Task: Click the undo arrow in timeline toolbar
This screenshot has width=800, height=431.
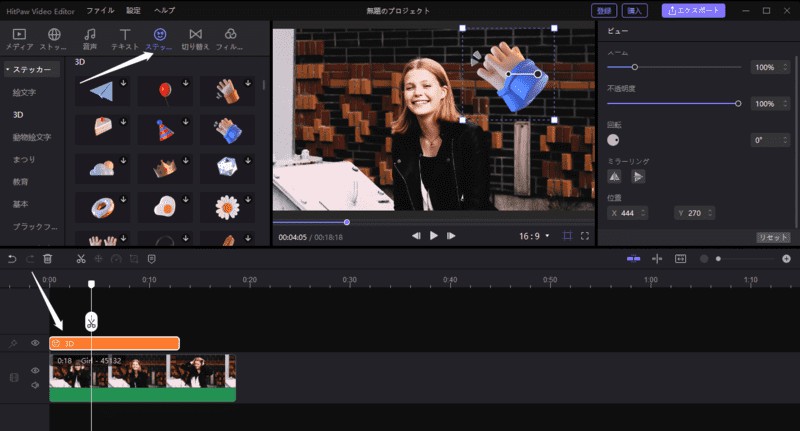Action: pos(12,258)
